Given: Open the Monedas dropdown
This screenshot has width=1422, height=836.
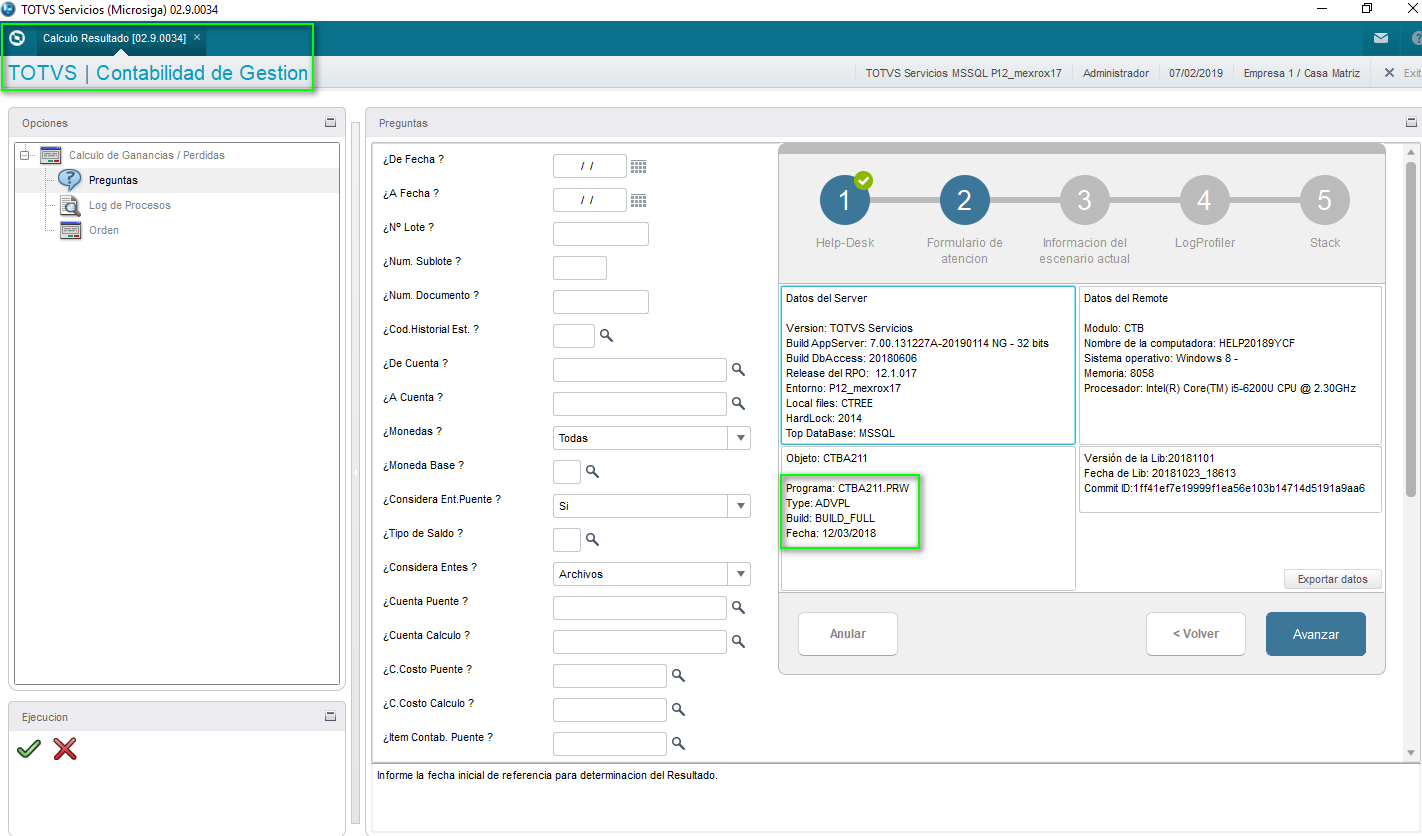Looking at the screenshot, I should [741, 438].
